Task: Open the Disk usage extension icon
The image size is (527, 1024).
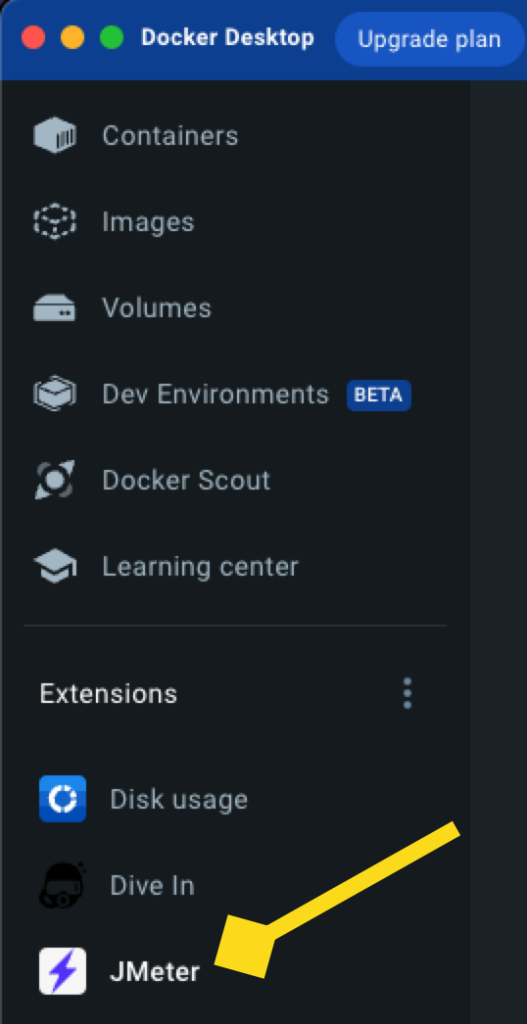Action: pyautogui.click(x=63, y=799)
